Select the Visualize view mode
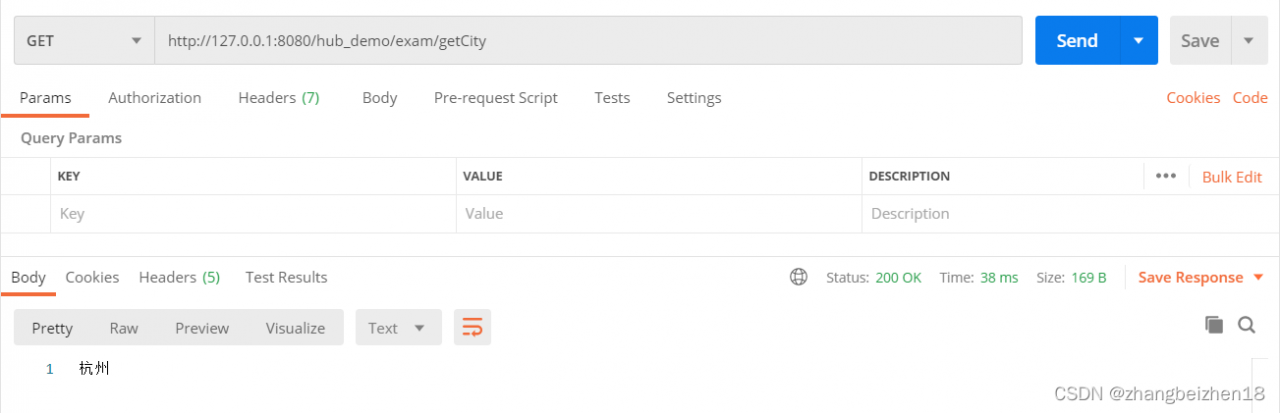Screen dimensions: 1280x413 click(x=295, y=328)
